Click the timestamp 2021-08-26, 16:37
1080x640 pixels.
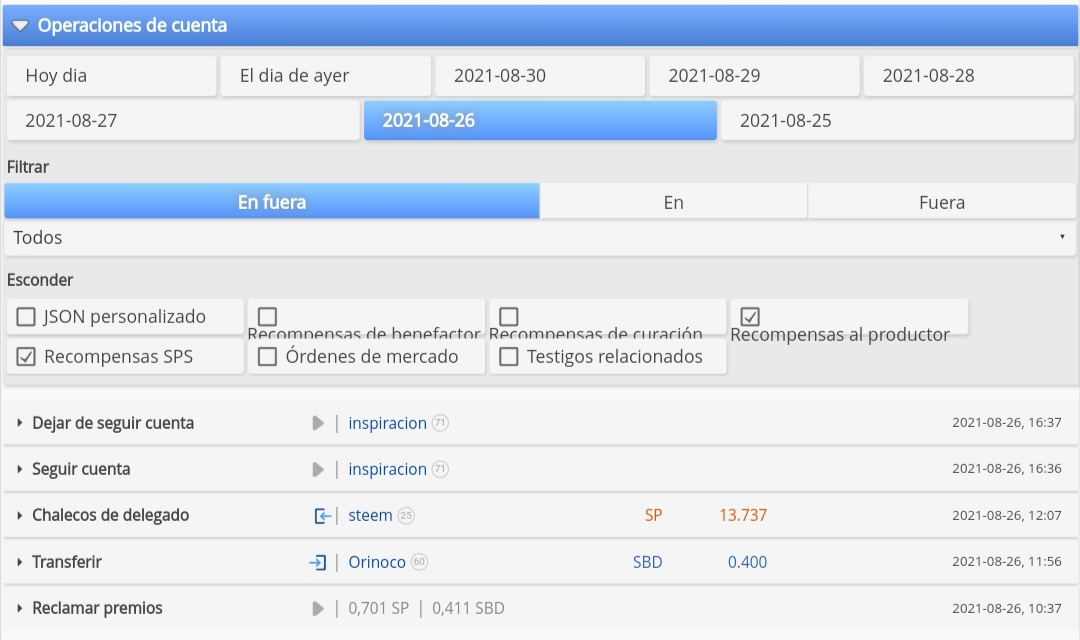(x=1006, y=422)
